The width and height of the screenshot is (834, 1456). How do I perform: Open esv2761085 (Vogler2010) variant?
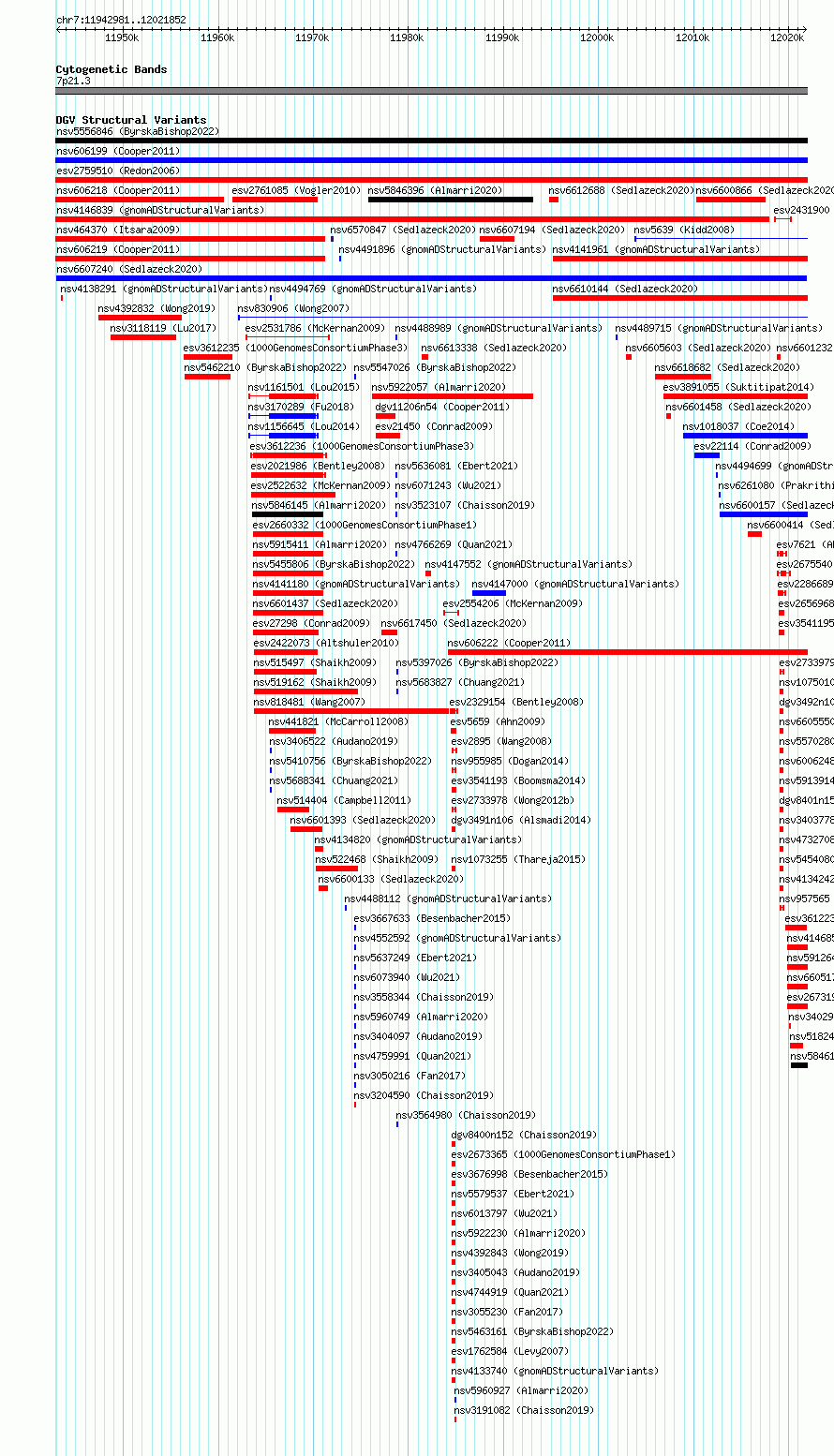tap(296, 191)
